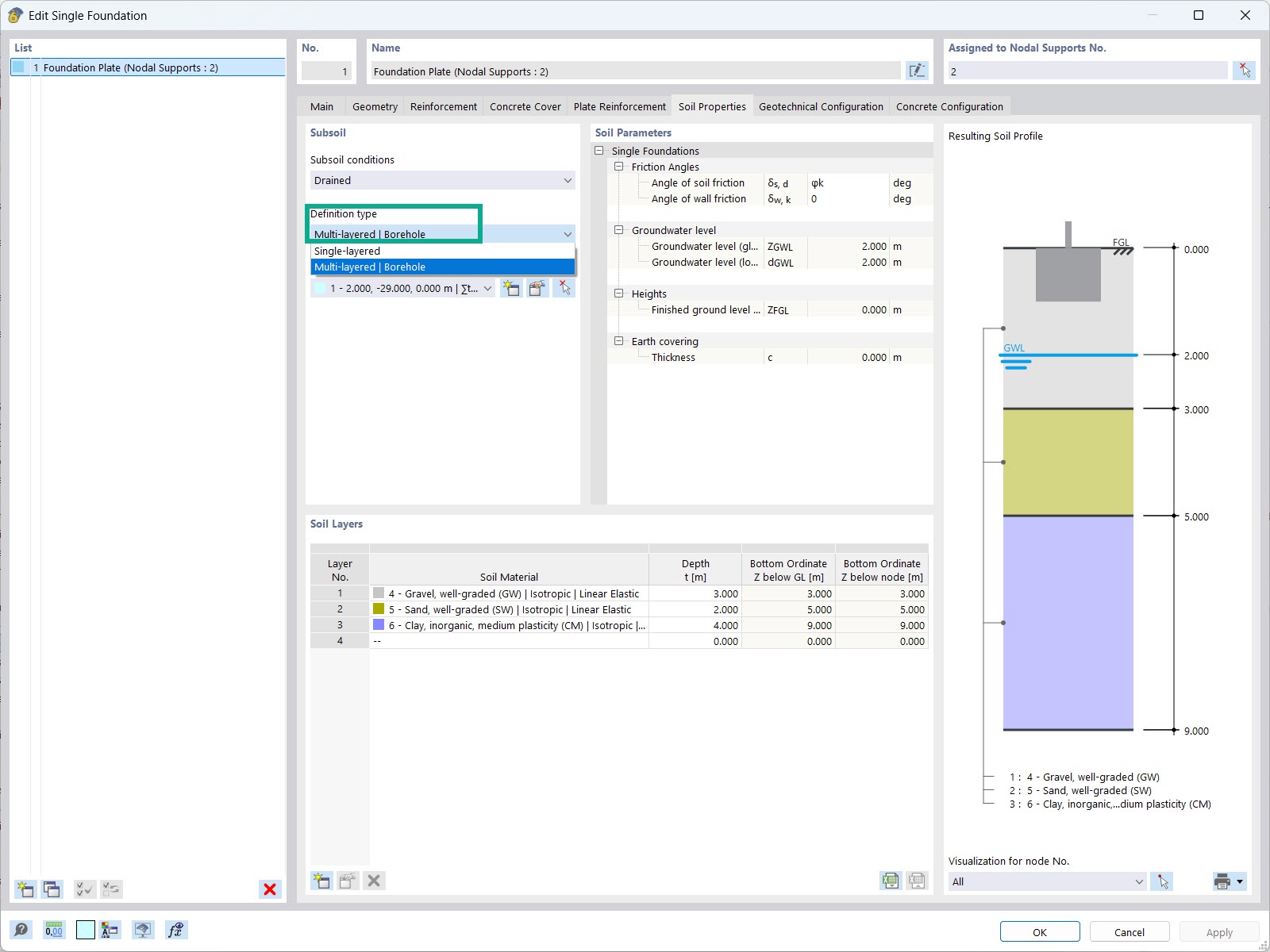Open the Geotechnical Configuration tab
1270x952 pixels.
(x=821, y=106)
